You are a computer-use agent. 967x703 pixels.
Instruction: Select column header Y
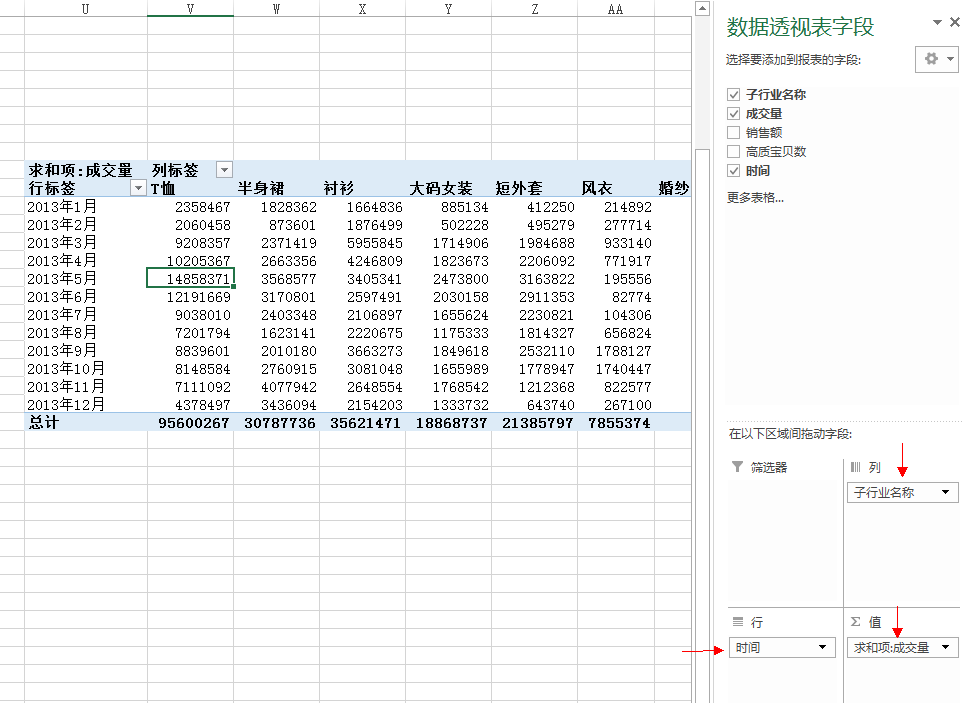(x=448, y=9)
